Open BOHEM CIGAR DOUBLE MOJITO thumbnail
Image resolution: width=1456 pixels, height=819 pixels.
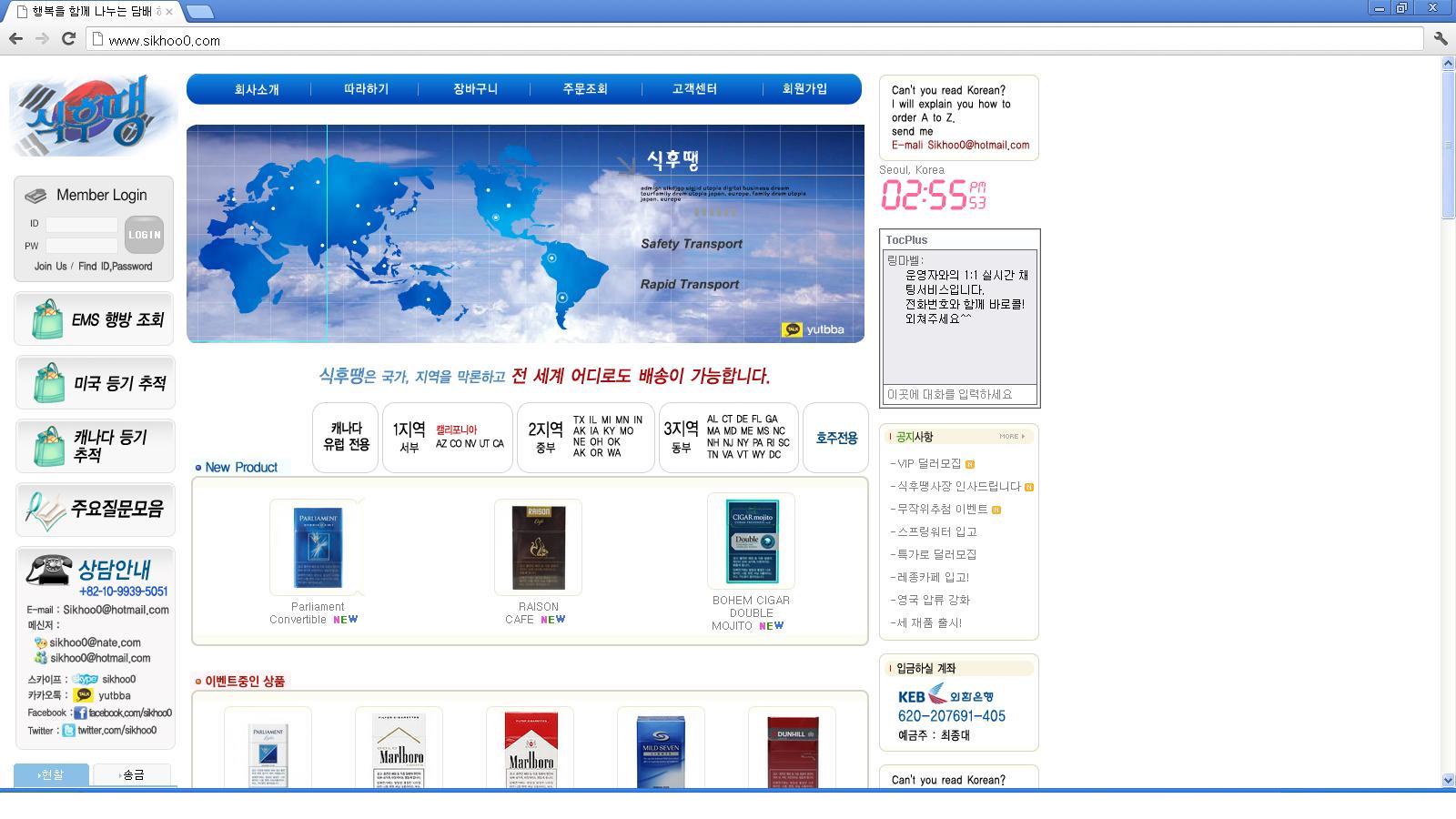tap(752, 541)
